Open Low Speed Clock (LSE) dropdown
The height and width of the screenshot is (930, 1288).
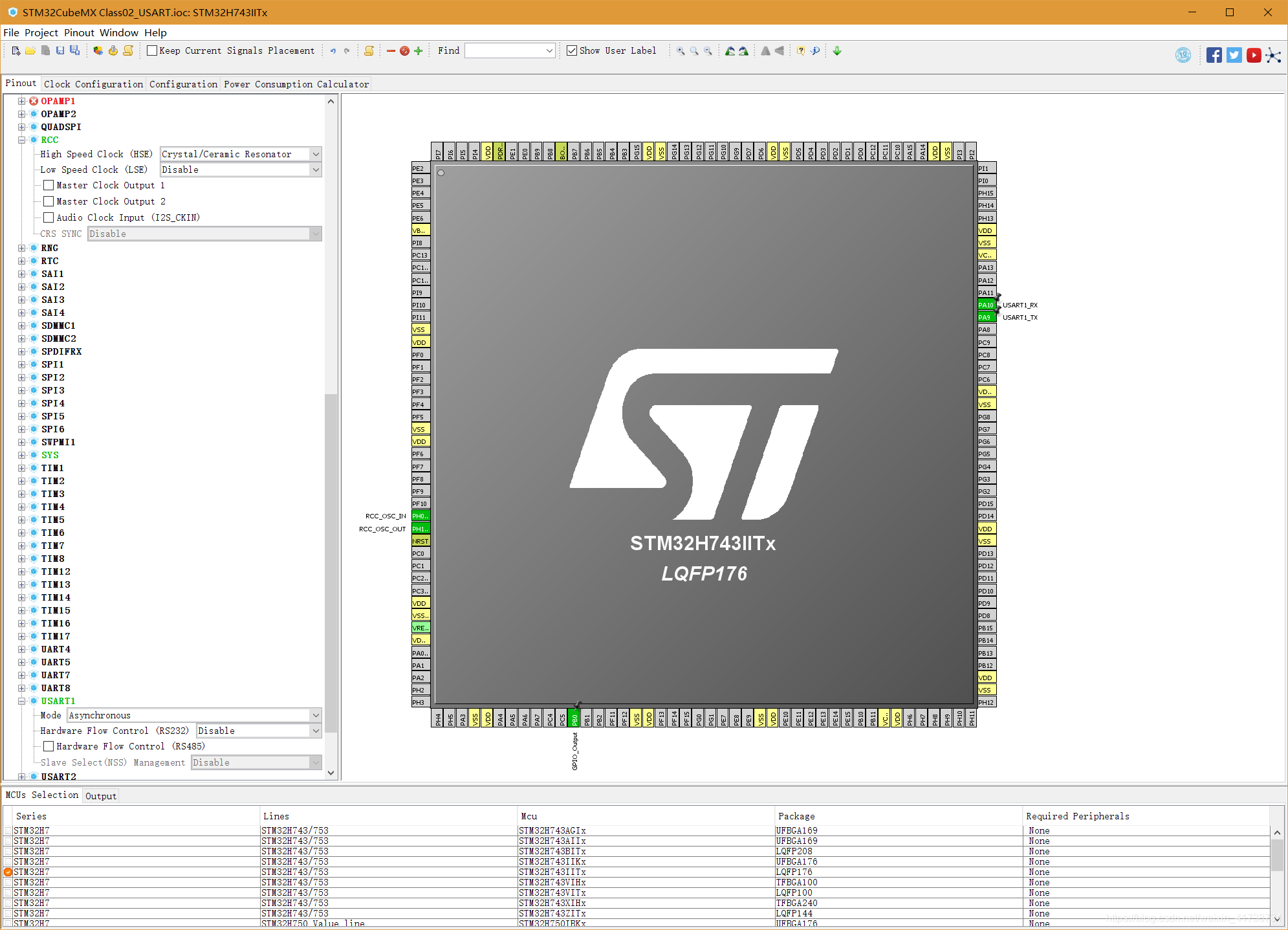[x=241, y=170]
